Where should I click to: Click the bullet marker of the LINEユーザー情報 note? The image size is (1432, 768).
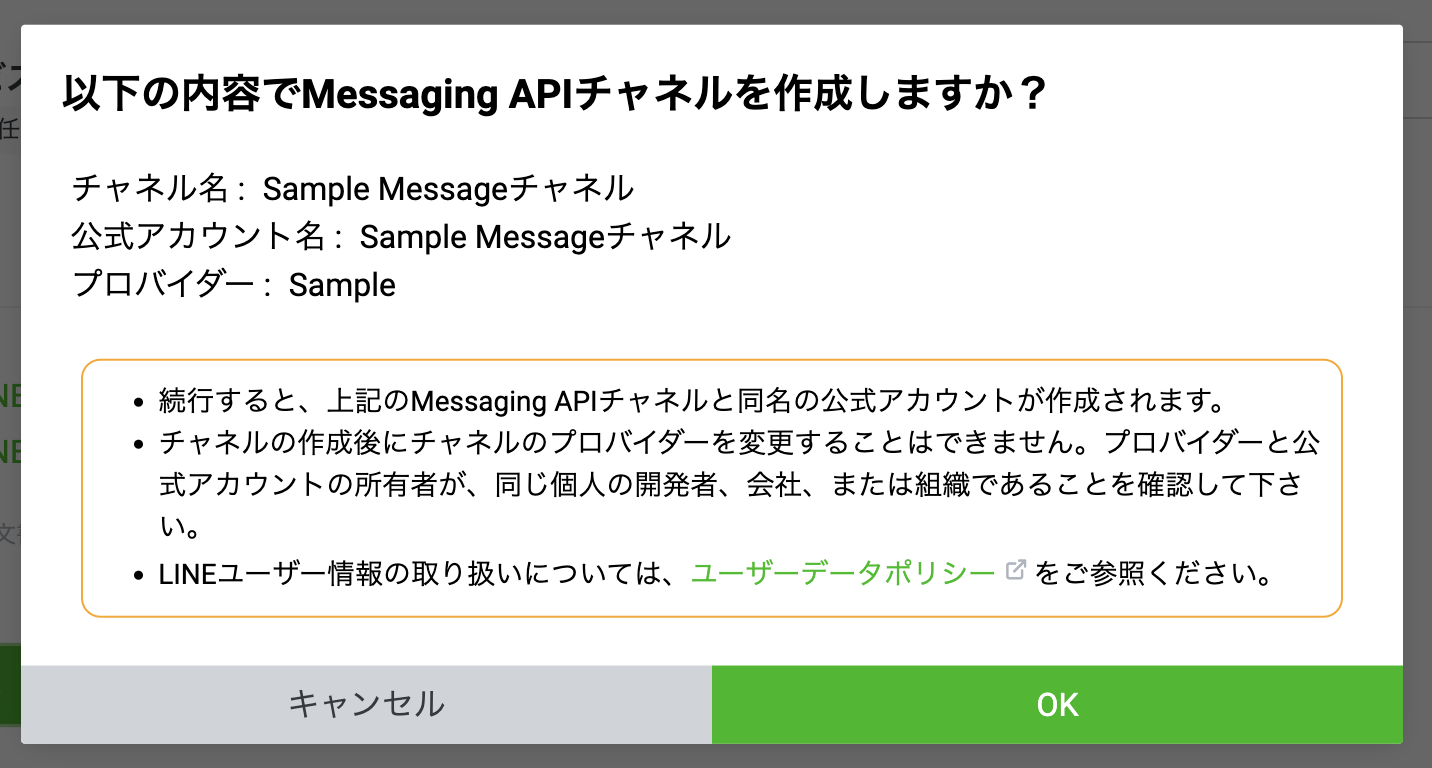coord(139,577)
